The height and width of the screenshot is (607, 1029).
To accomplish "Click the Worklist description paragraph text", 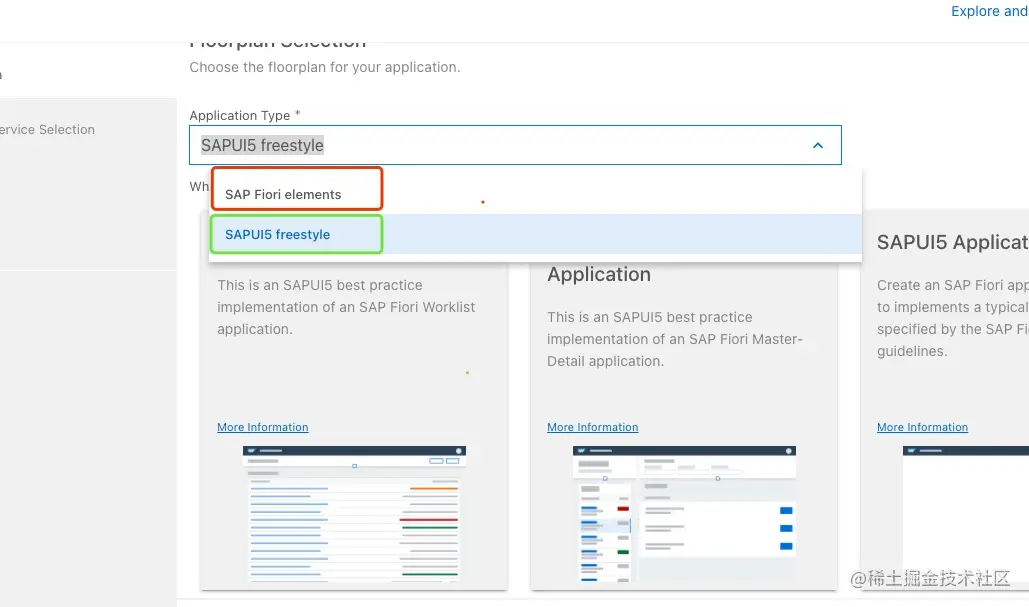I will 346,307.
